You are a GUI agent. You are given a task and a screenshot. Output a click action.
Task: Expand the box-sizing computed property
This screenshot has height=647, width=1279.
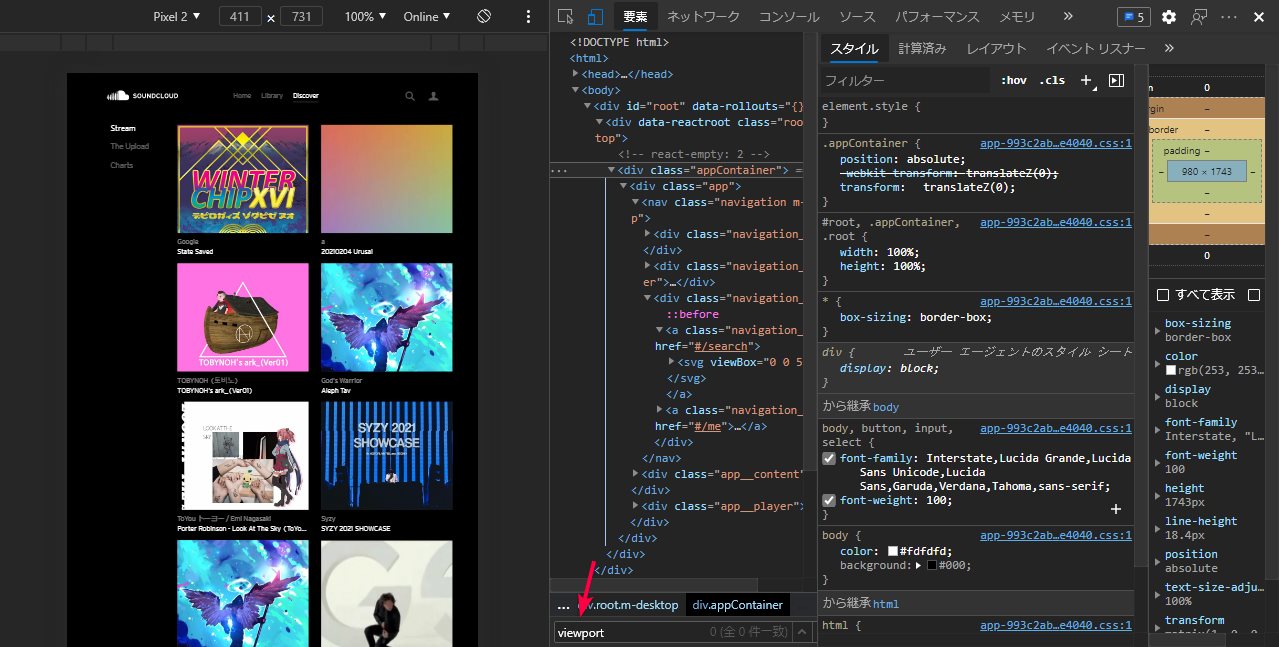(x=1157, y=330)
